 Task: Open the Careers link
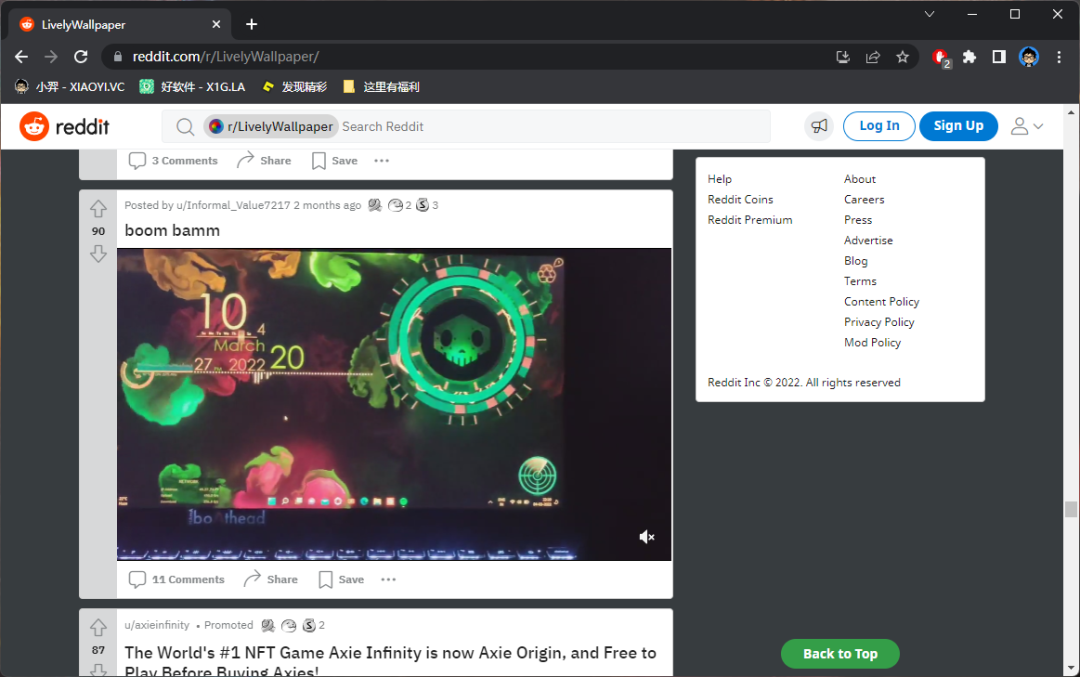(x=864, y=200)
